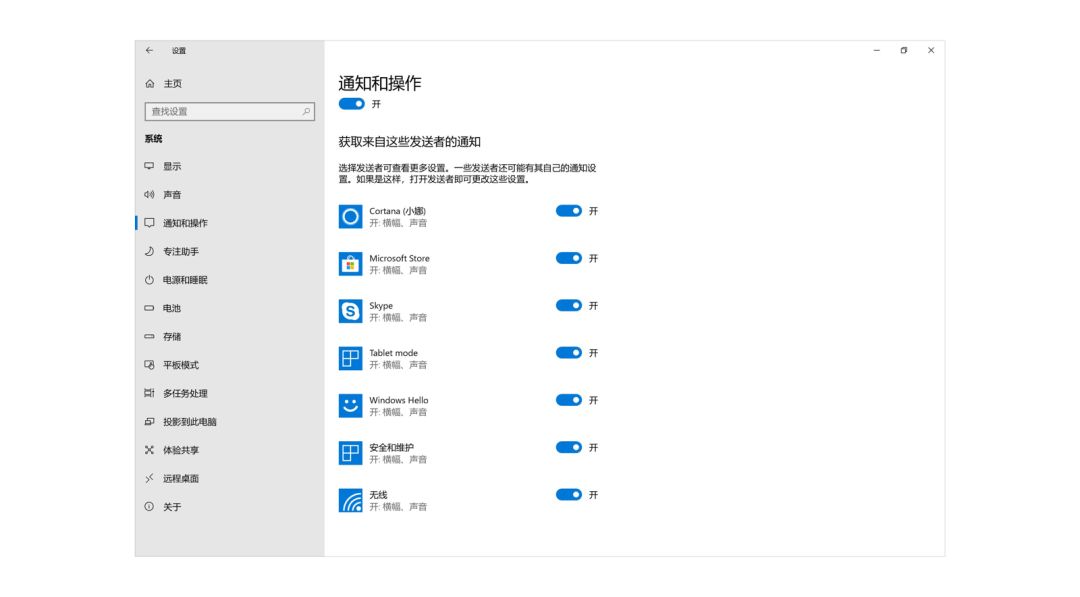Click the 无线 wireless signal icon
This screenshot has width=1080, height=597.
[x=351, y=501]
